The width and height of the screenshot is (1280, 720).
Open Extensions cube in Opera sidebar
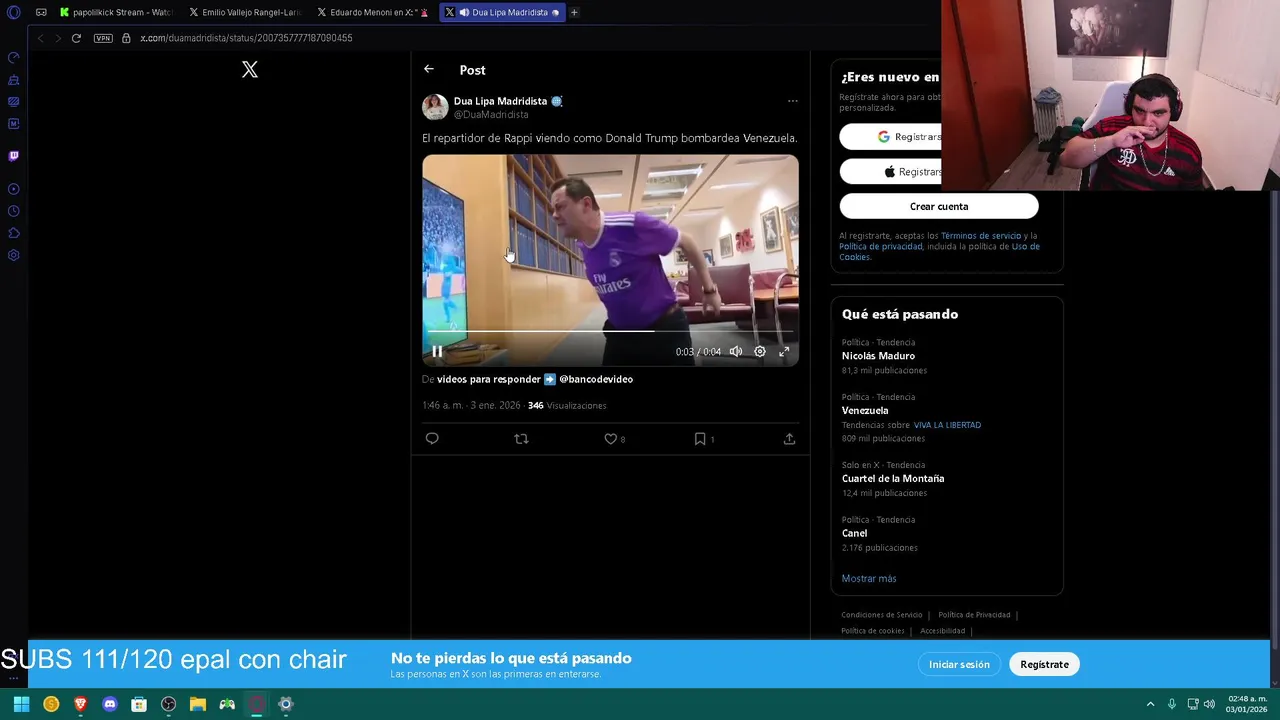tap(13, 233)
